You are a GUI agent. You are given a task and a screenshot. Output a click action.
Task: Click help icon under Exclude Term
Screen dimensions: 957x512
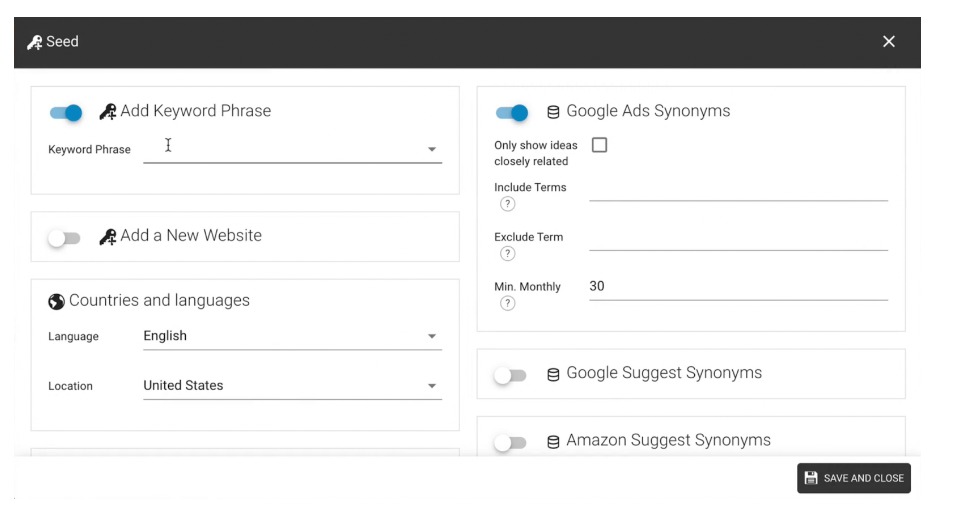[507, 254]
